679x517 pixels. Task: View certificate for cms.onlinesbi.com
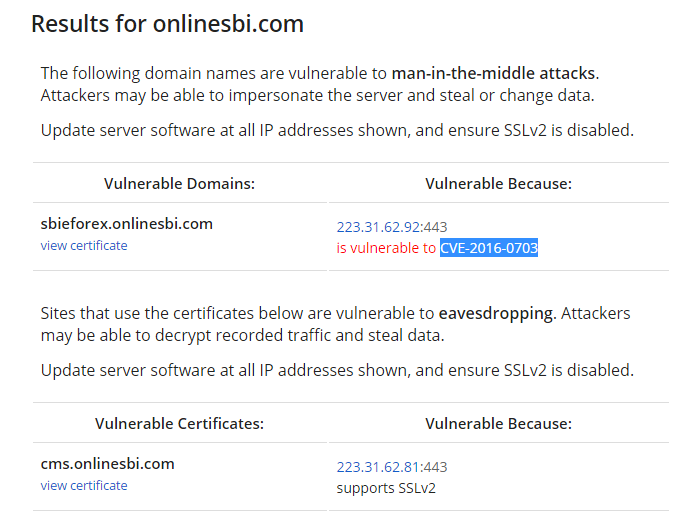coord(84,485)
